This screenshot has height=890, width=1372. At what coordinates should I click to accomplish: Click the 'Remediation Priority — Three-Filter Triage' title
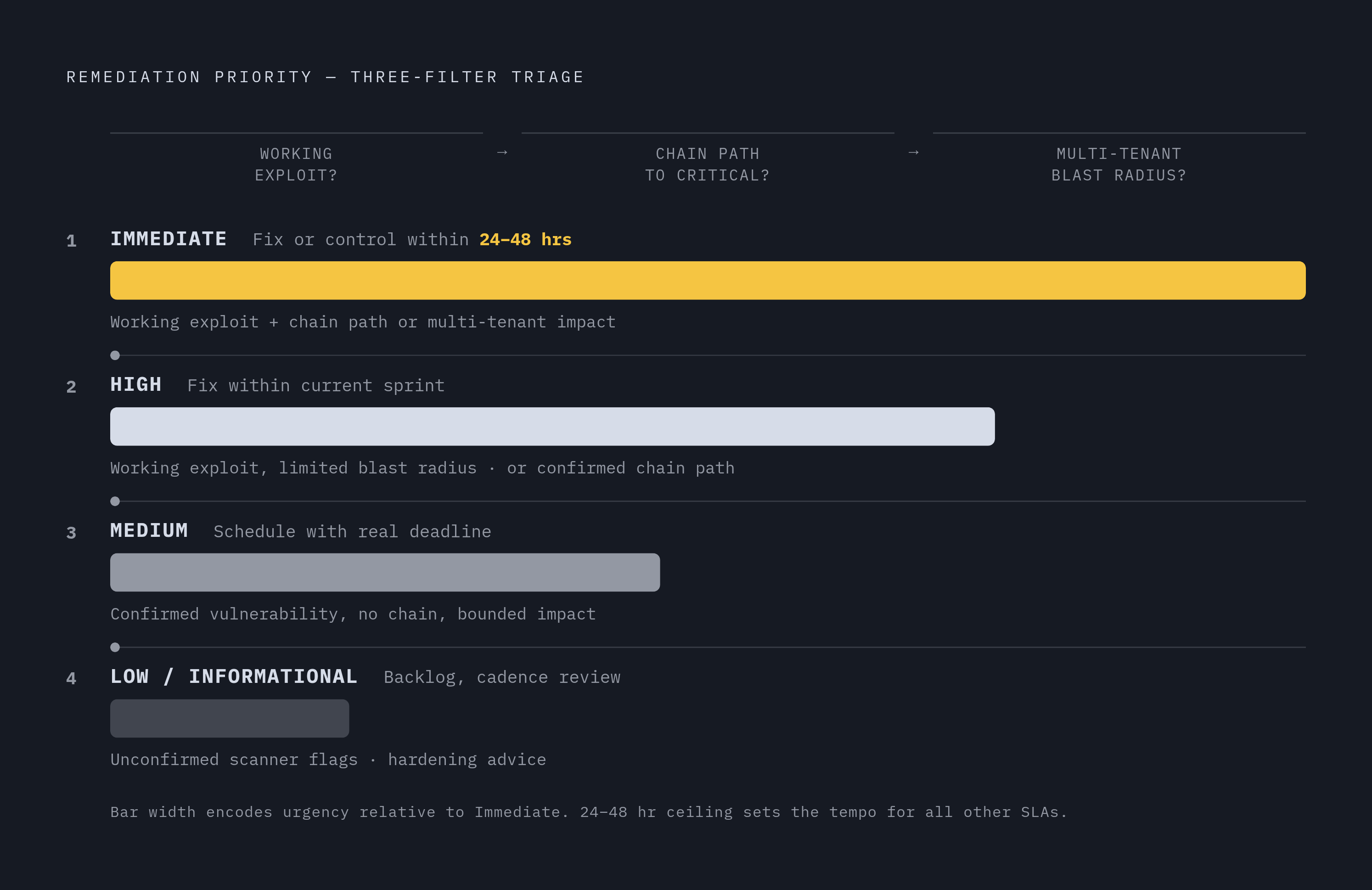pos(326,77)
